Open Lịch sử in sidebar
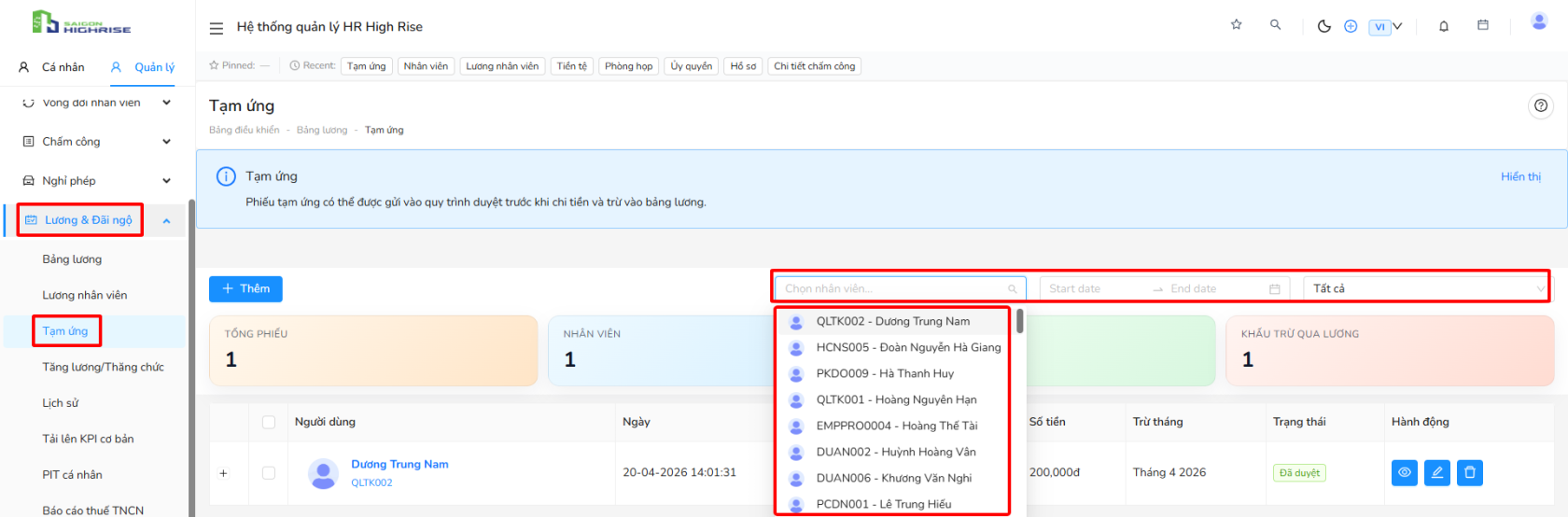Screen dimensions: 1568x517 click(60, 403)
